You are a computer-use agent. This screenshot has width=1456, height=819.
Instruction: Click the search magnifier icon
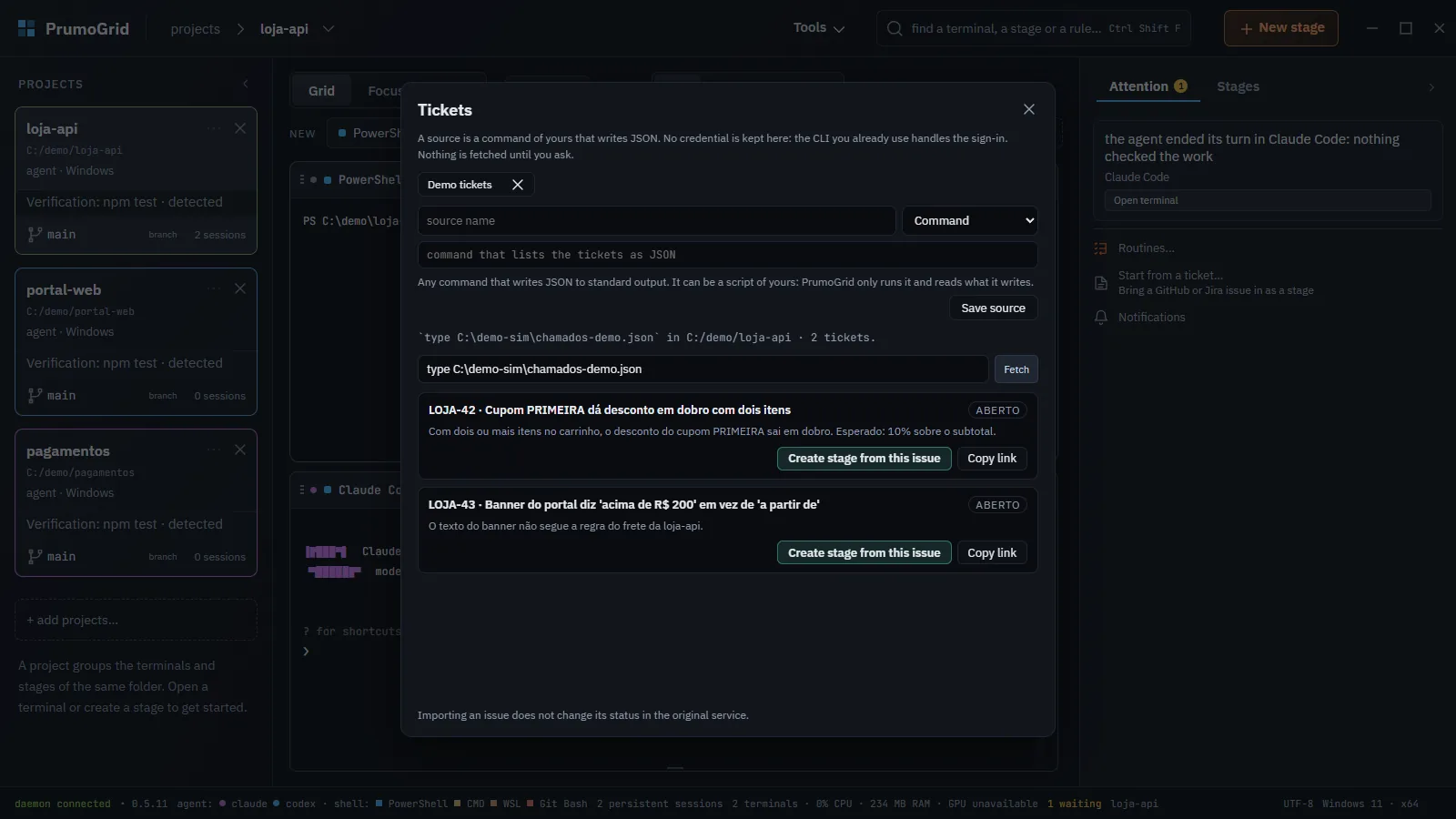click(x=895, y=28)
